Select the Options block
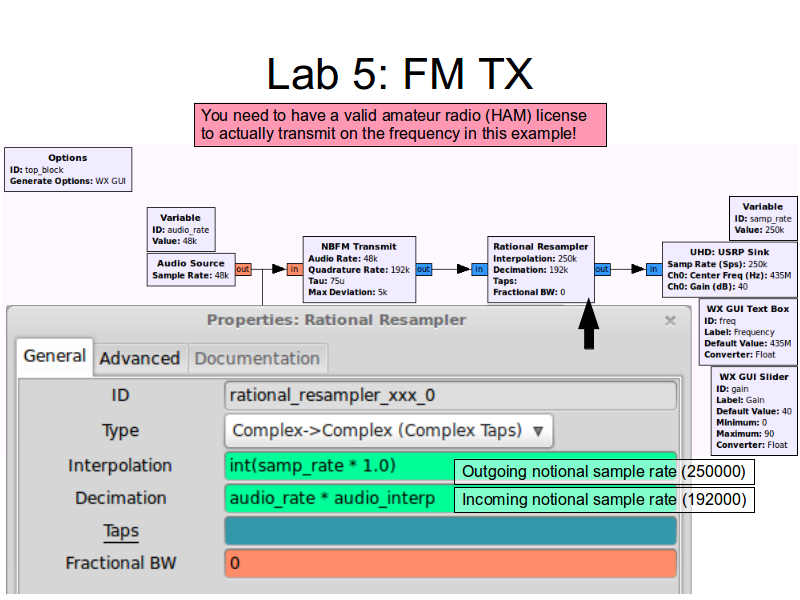This screenshot has height=600, width=800. (x=68, y=170)
